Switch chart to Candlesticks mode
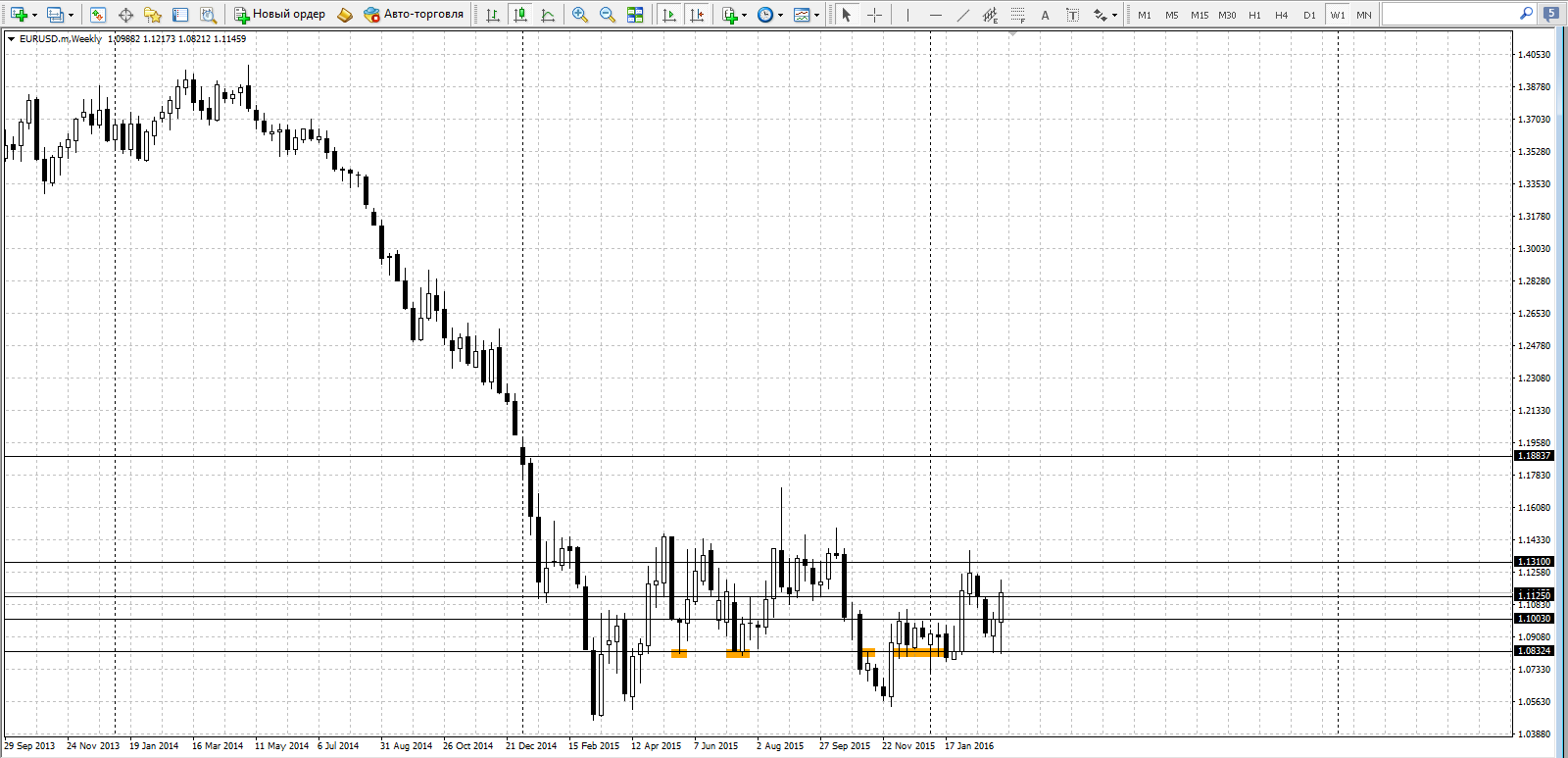This screenshot has width=1568, height=758. [x=520, y=15]
